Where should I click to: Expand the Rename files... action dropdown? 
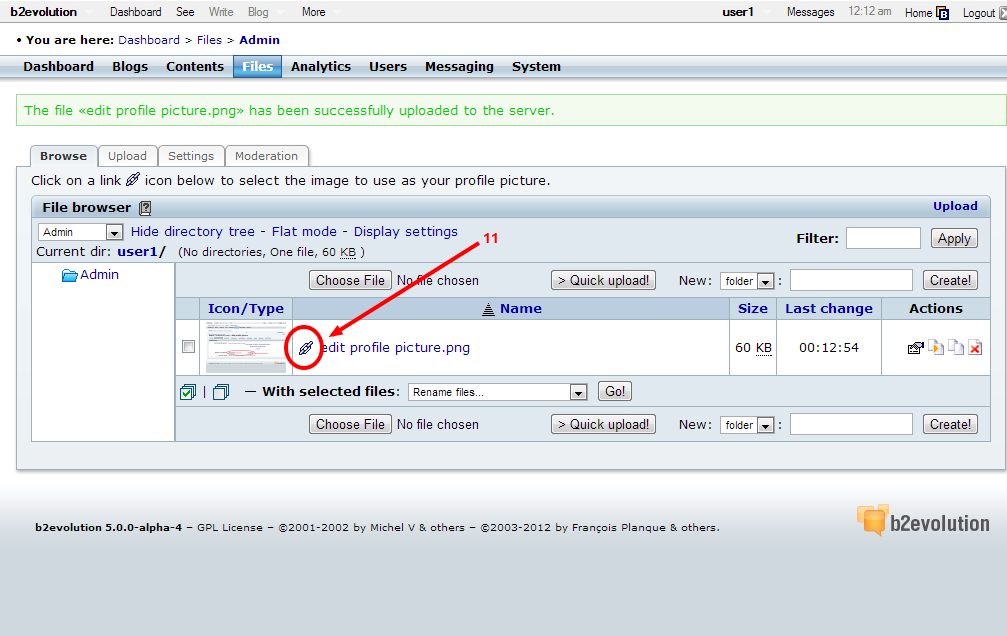click(x=498, y=392)
